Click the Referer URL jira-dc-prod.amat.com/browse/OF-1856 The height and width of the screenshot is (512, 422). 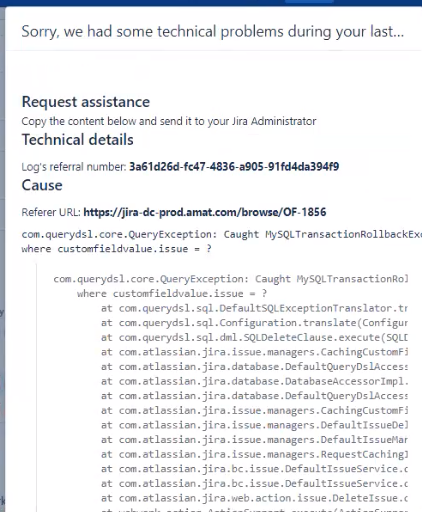205,212
